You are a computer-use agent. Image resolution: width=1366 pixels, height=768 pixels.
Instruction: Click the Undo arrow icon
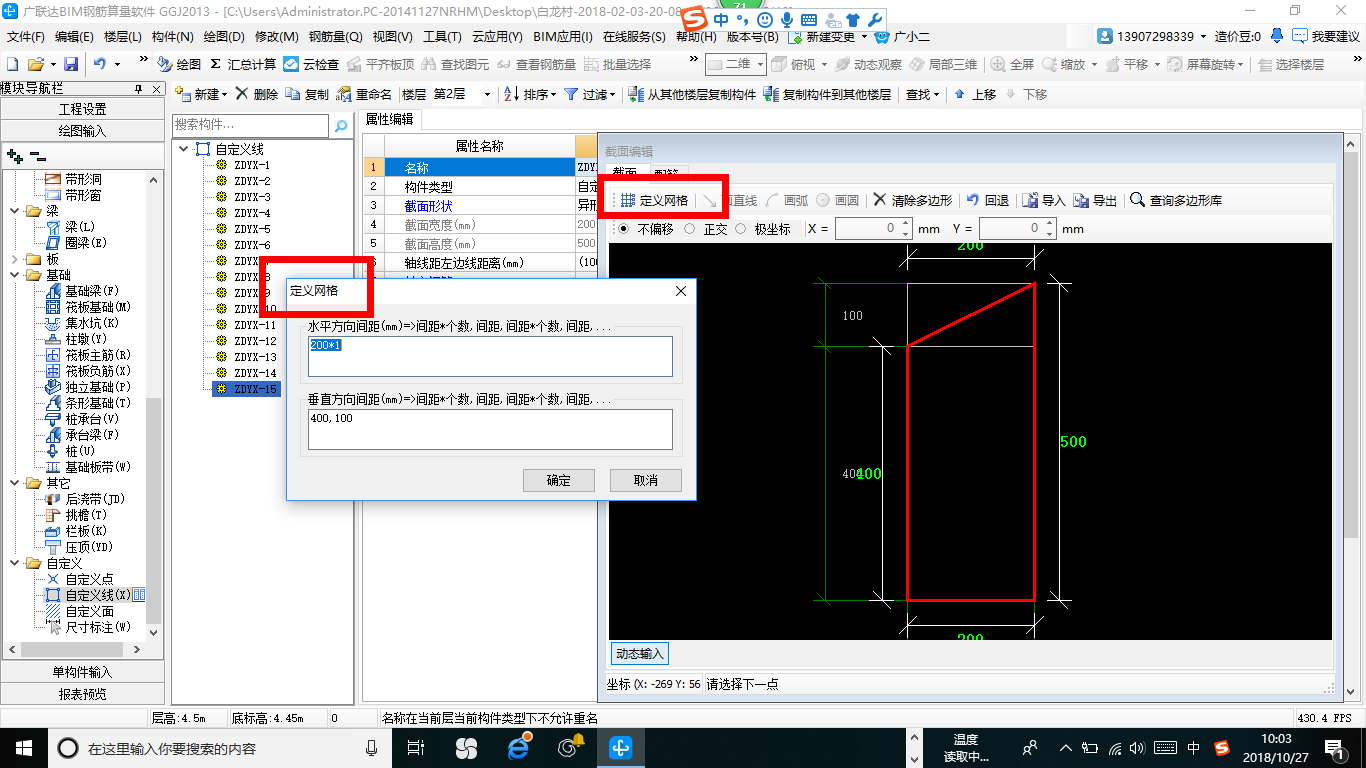point(100,64)
